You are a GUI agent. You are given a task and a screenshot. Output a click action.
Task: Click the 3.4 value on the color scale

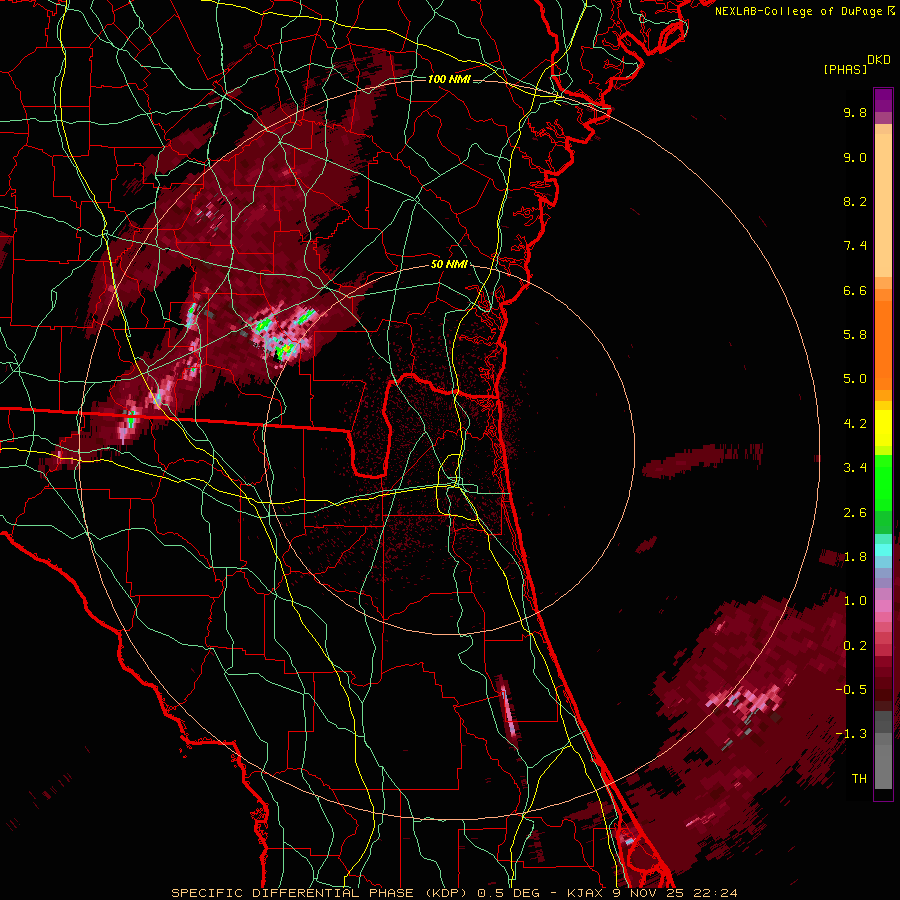855,468
